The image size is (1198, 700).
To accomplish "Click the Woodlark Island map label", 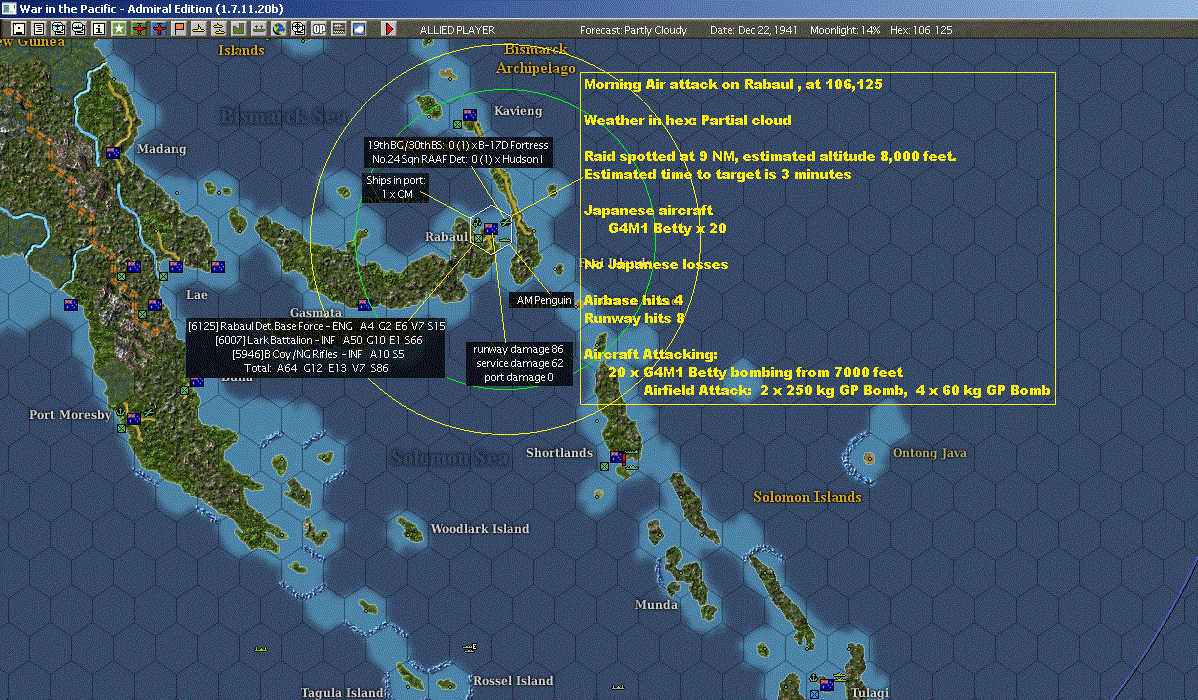I will pos(480,529).
